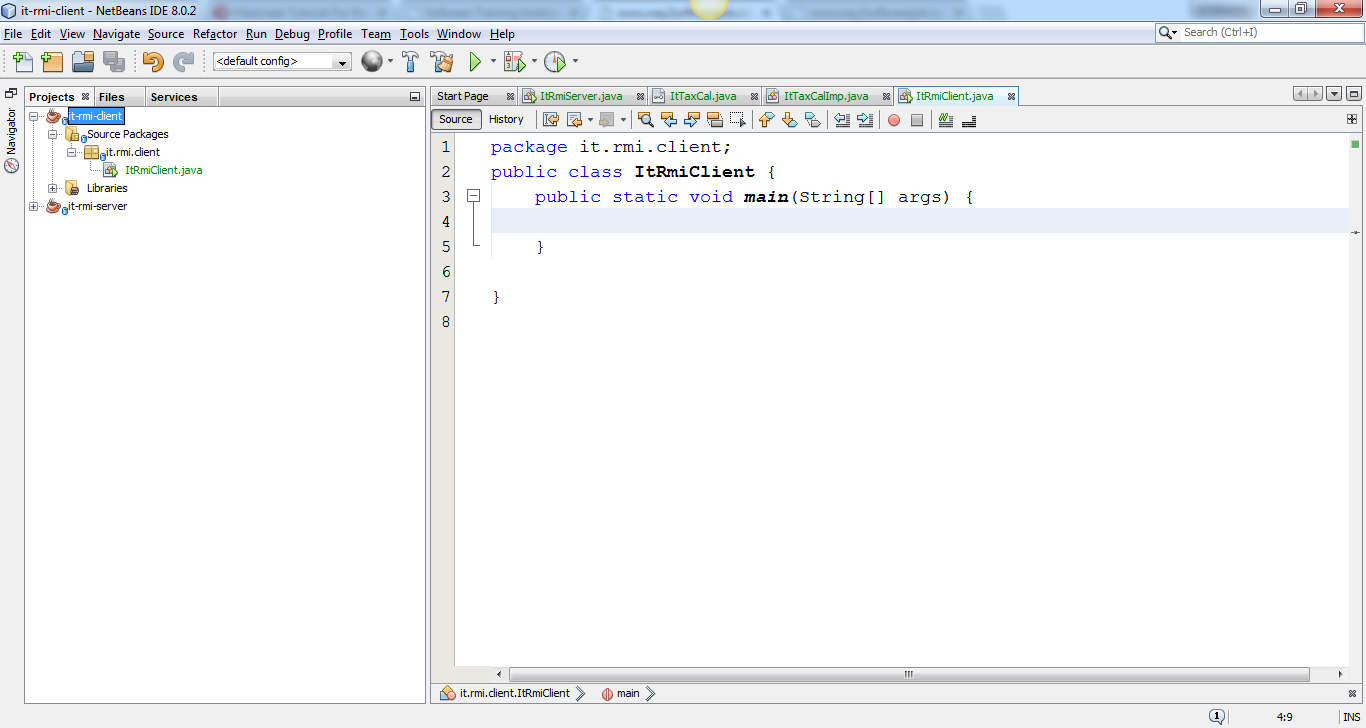Click Previous Bookmark icon
Image resolution: width=1366 pixels, height=728 pixels.
point(766,120)
